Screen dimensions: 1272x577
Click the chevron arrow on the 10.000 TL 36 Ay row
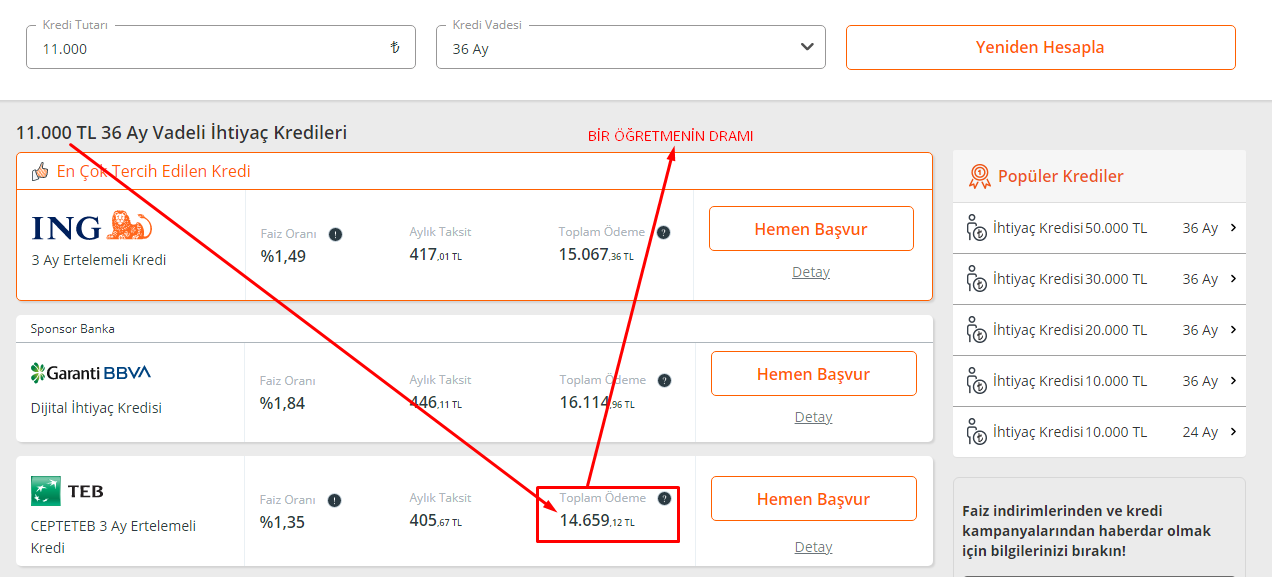pyautogui.click(x=1234, y=380)
